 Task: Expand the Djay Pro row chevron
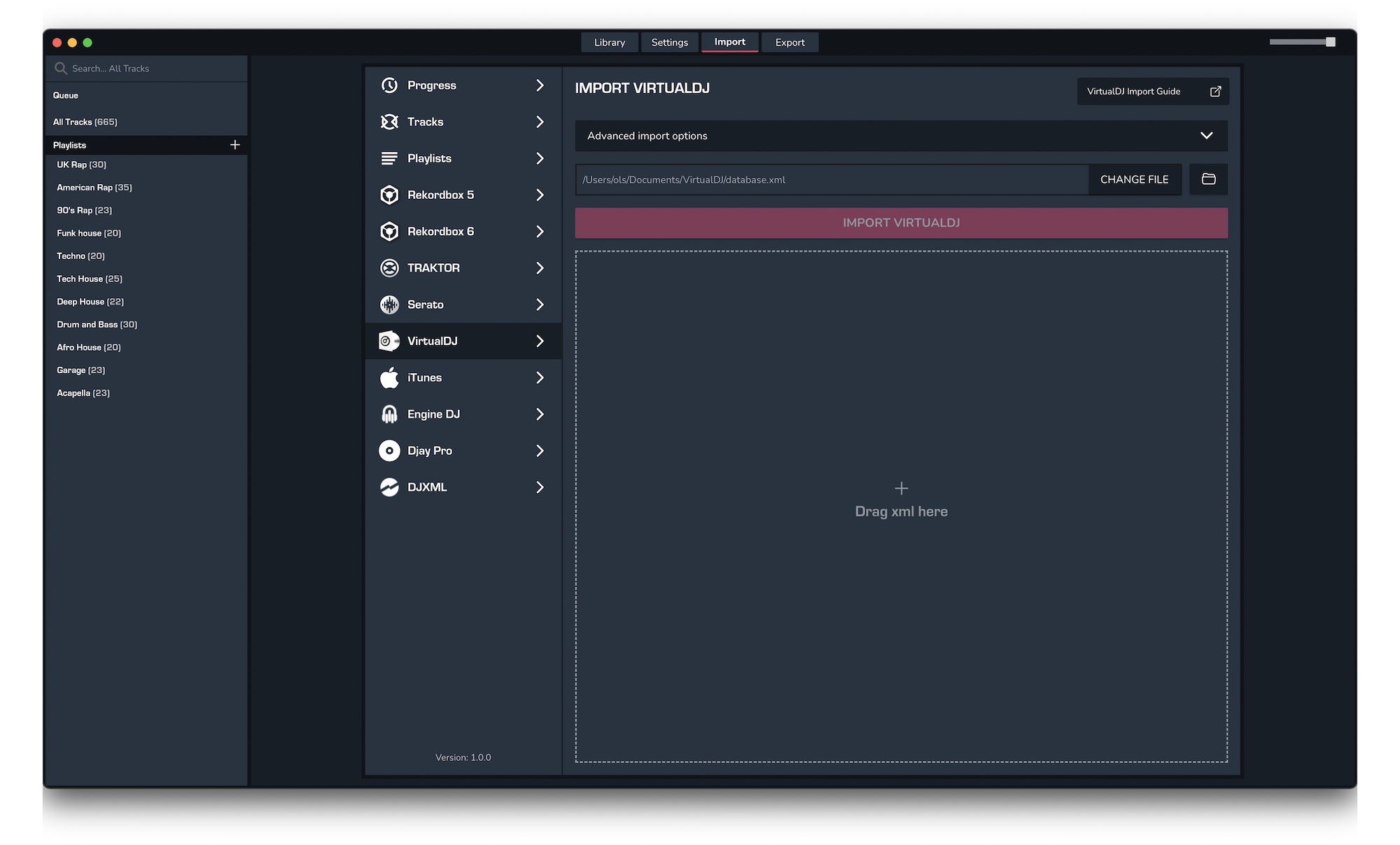coord(540,451)
